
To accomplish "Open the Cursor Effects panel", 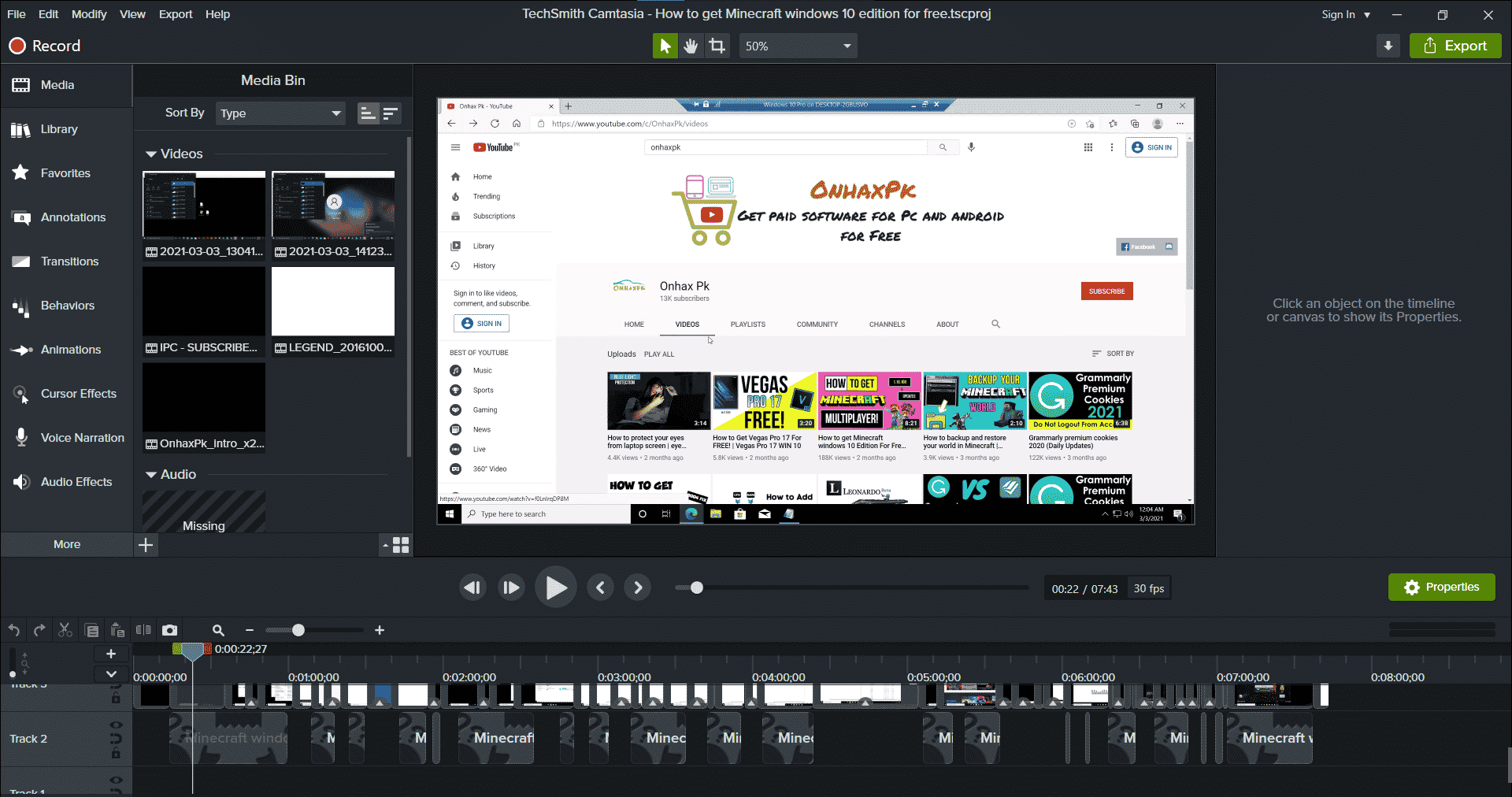I will [x=66, y=394].
